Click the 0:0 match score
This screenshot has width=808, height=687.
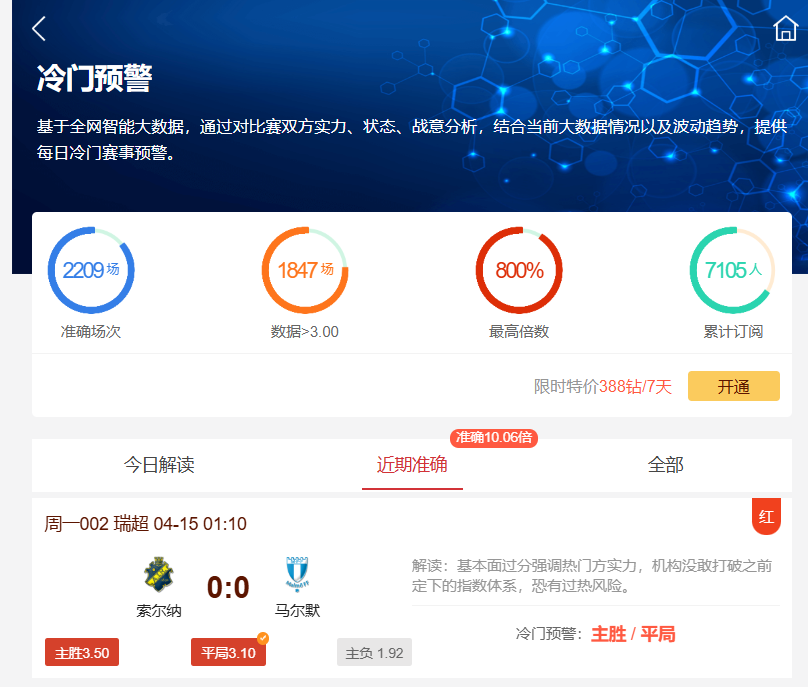[x=228, y=586]
